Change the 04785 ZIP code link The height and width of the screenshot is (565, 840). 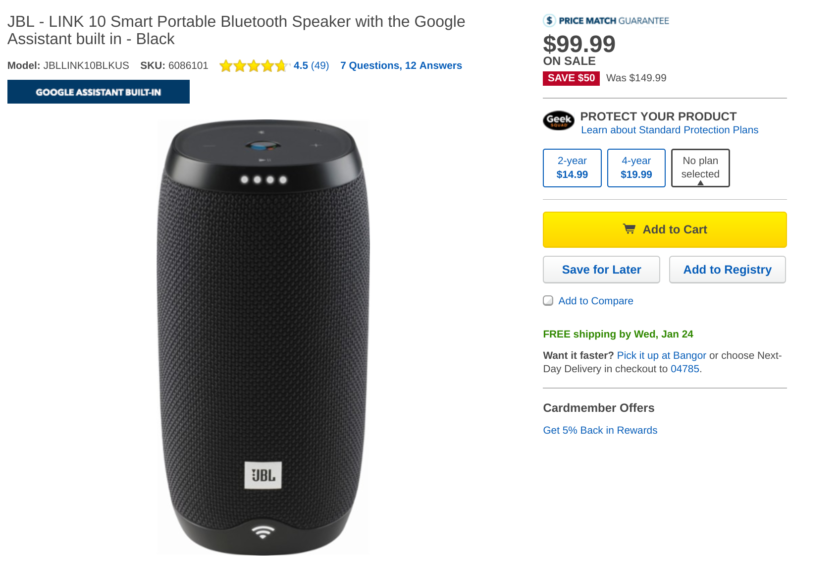[x=684, y=368]
